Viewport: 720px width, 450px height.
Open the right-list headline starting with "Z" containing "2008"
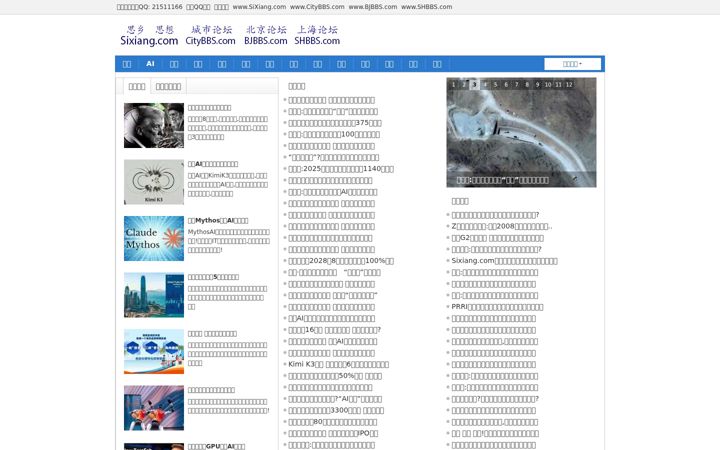502,226
